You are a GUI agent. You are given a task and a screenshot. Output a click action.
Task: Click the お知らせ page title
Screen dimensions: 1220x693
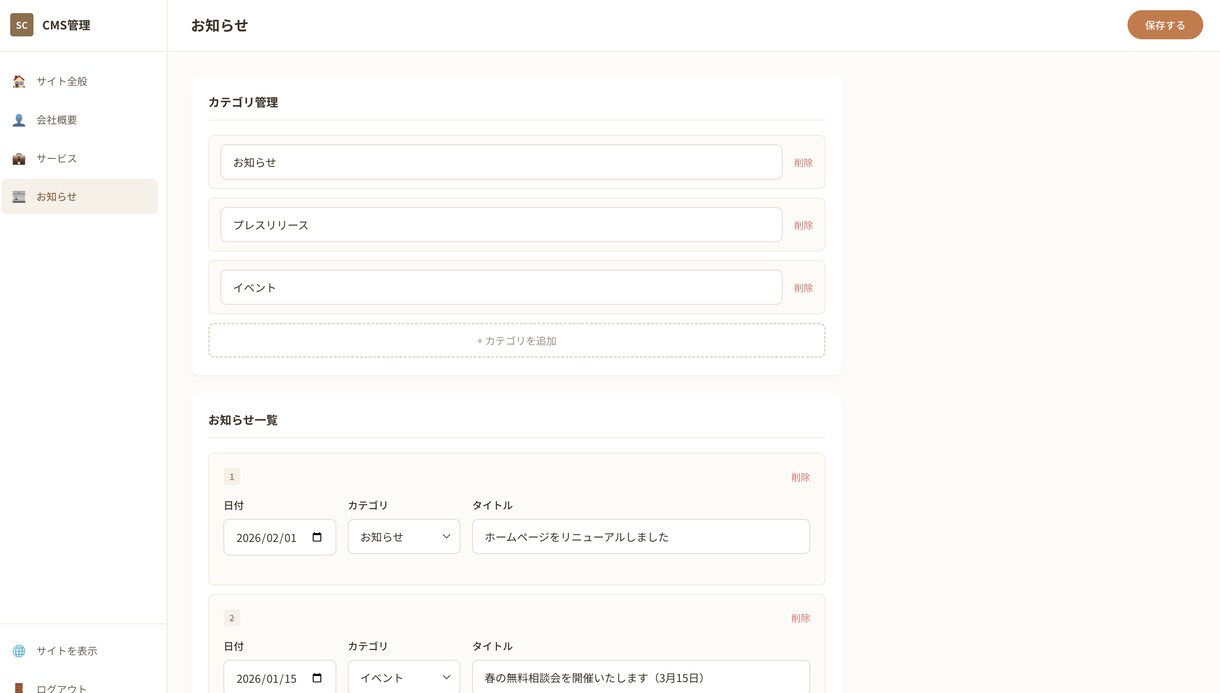[x=219, y=25]
